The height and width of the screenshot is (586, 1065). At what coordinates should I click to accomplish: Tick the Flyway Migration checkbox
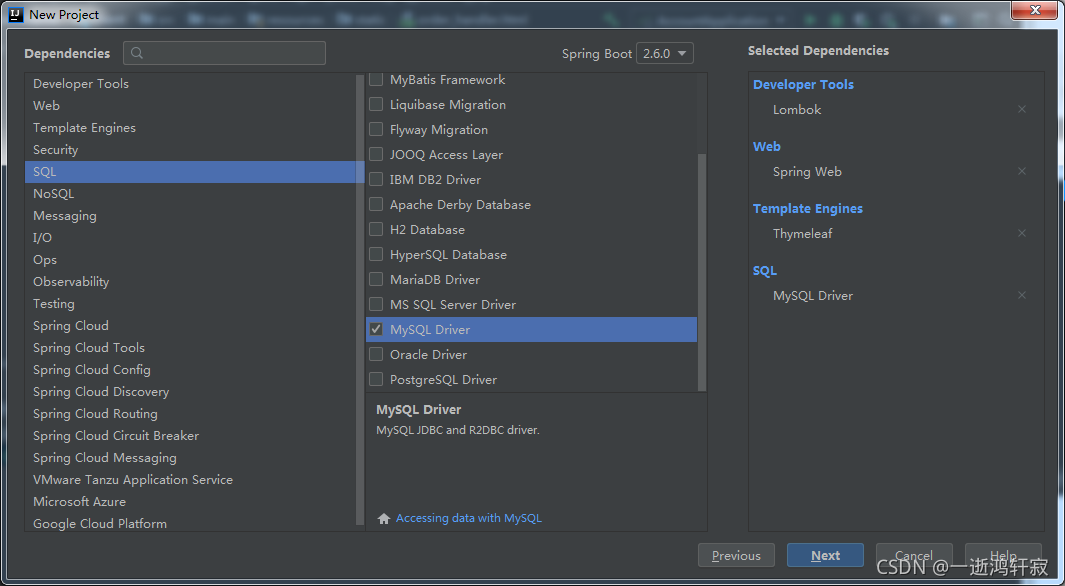(376, 129)
